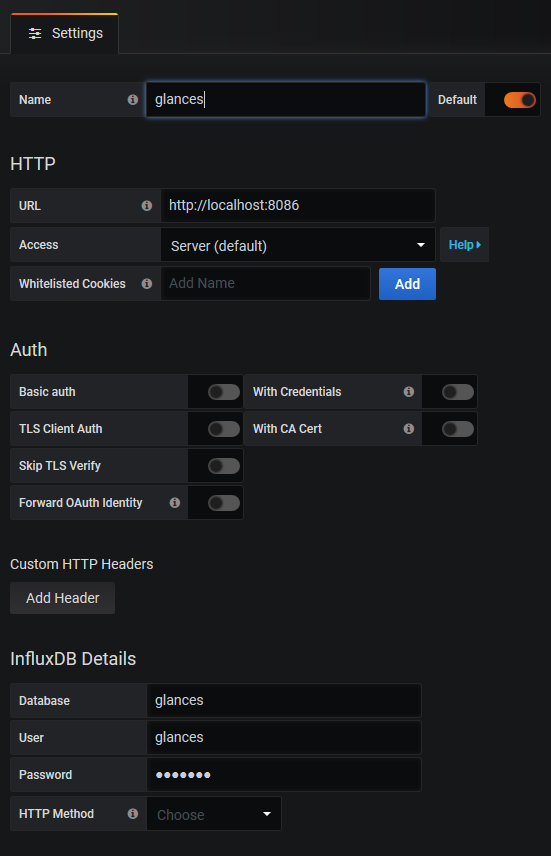Turn off the Default data source toggle

pyautogui.click(x=519, y=100)
